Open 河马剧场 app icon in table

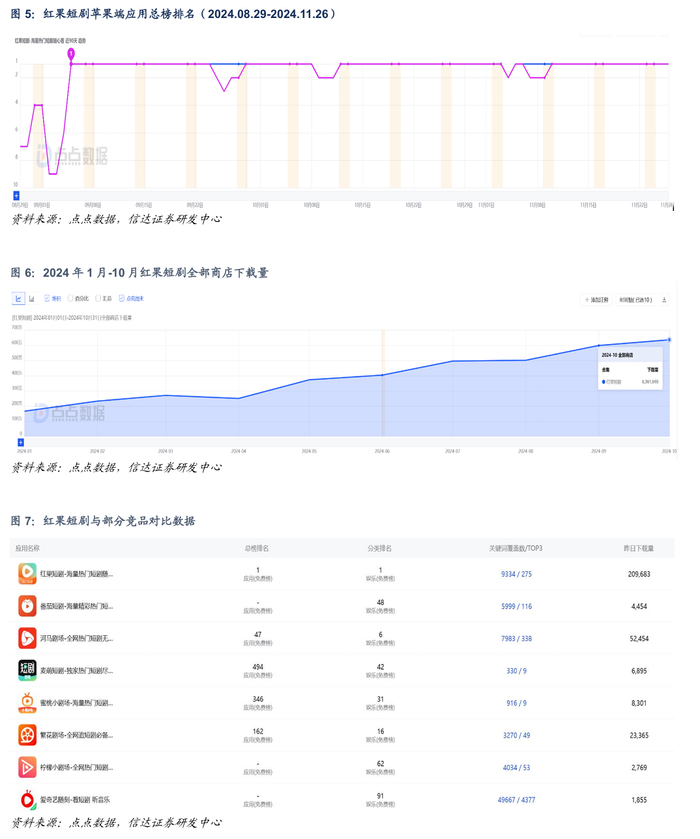(x=27, y=638)
